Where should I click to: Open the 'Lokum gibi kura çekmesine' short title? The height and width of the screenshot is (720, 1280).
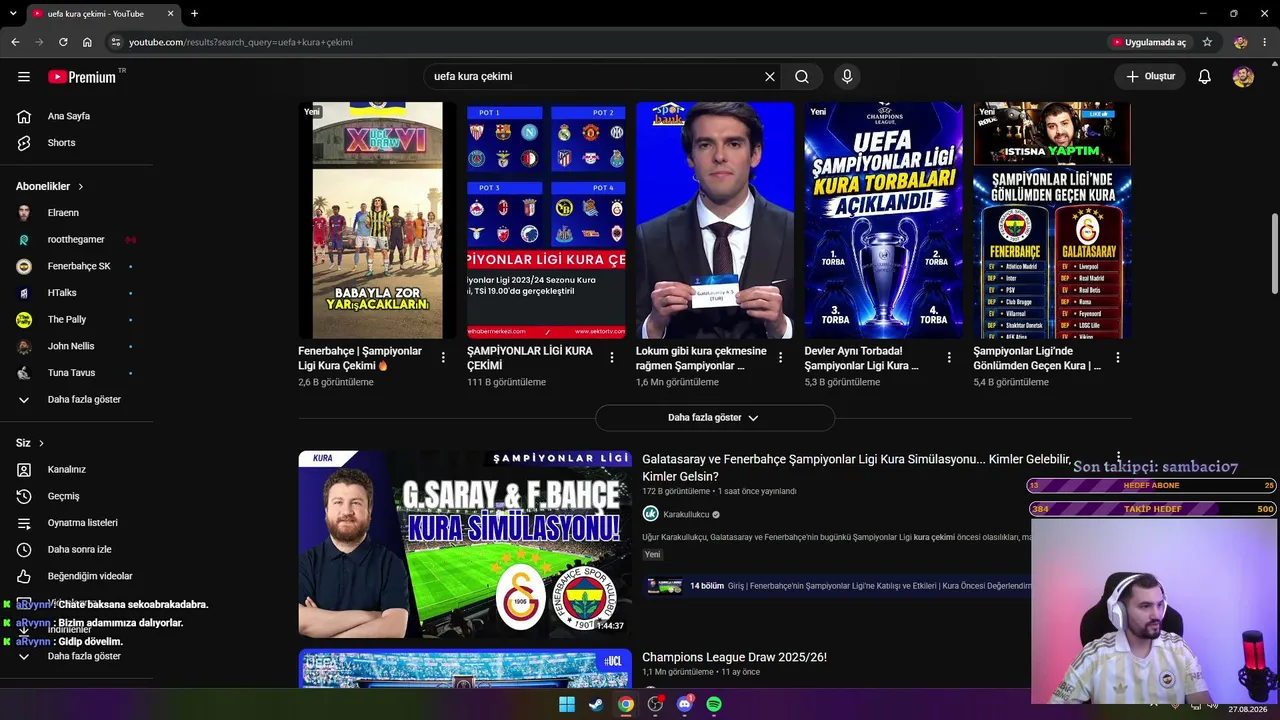[701, 358]
